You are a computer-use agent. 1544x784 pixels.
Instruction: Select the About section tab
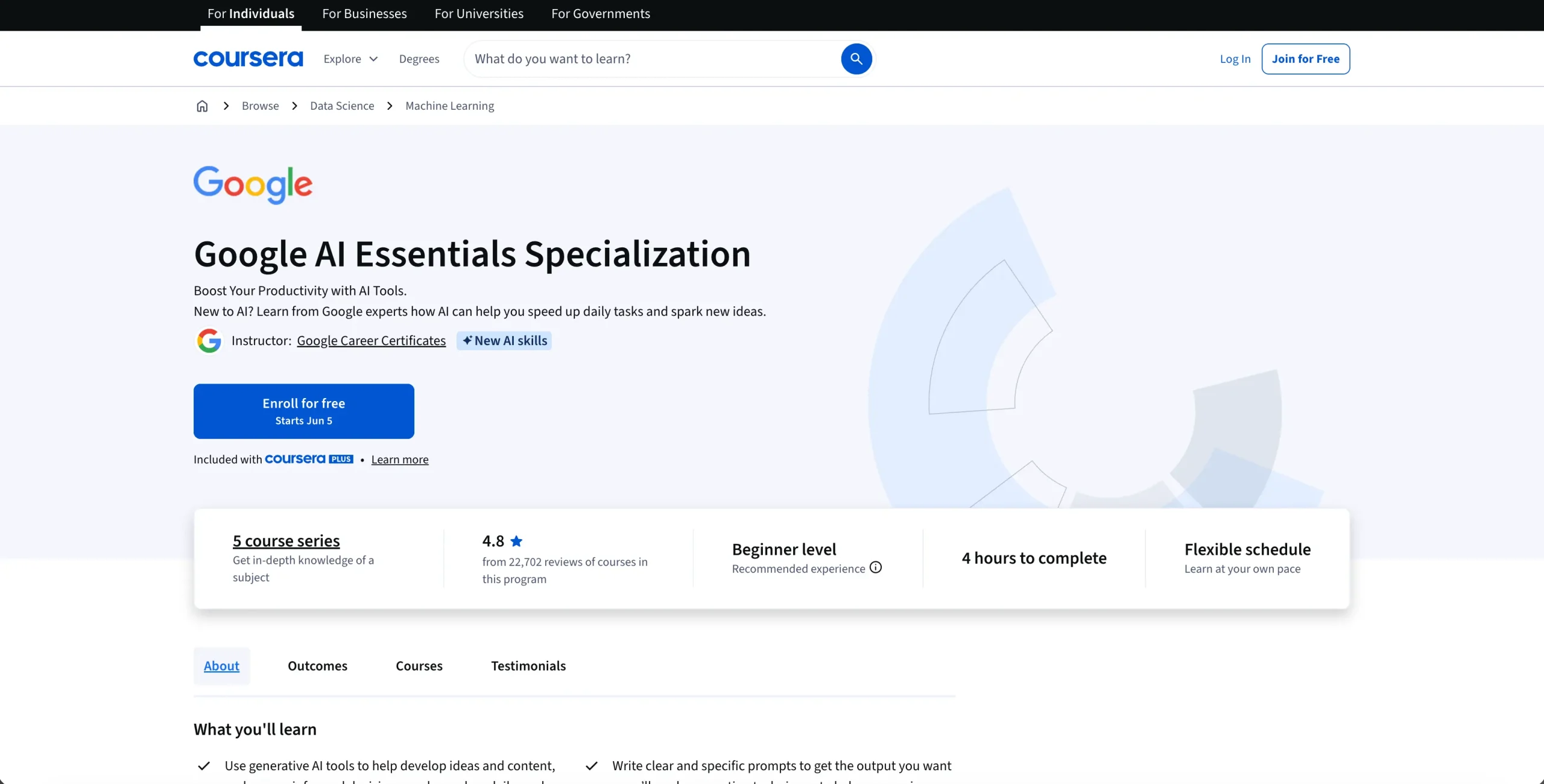click(221, 666)
